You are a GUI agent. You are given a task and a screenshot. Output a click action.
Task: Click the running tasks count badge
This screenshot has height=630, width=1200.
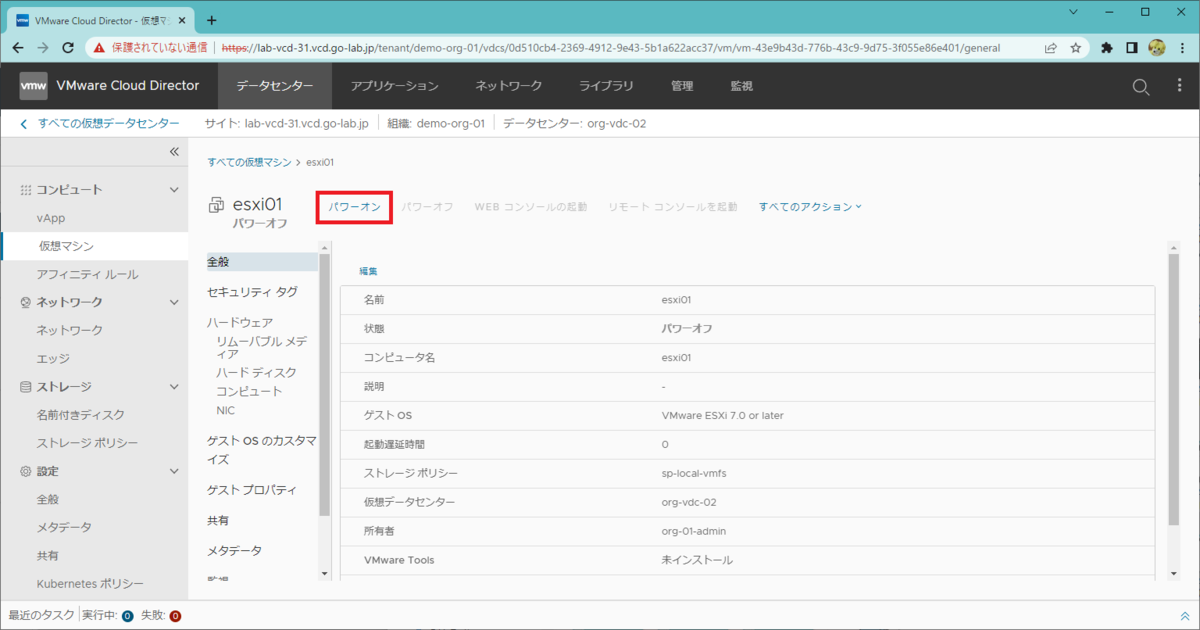click(127, 616)
